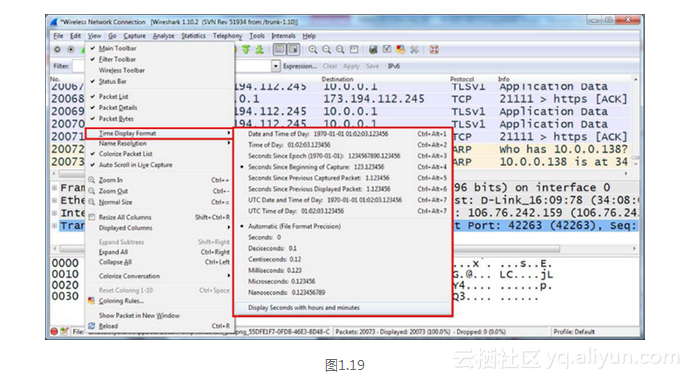Toggle Packet Bytes visibility option
The width and height of the screenshot is (691, 379).
160,119
